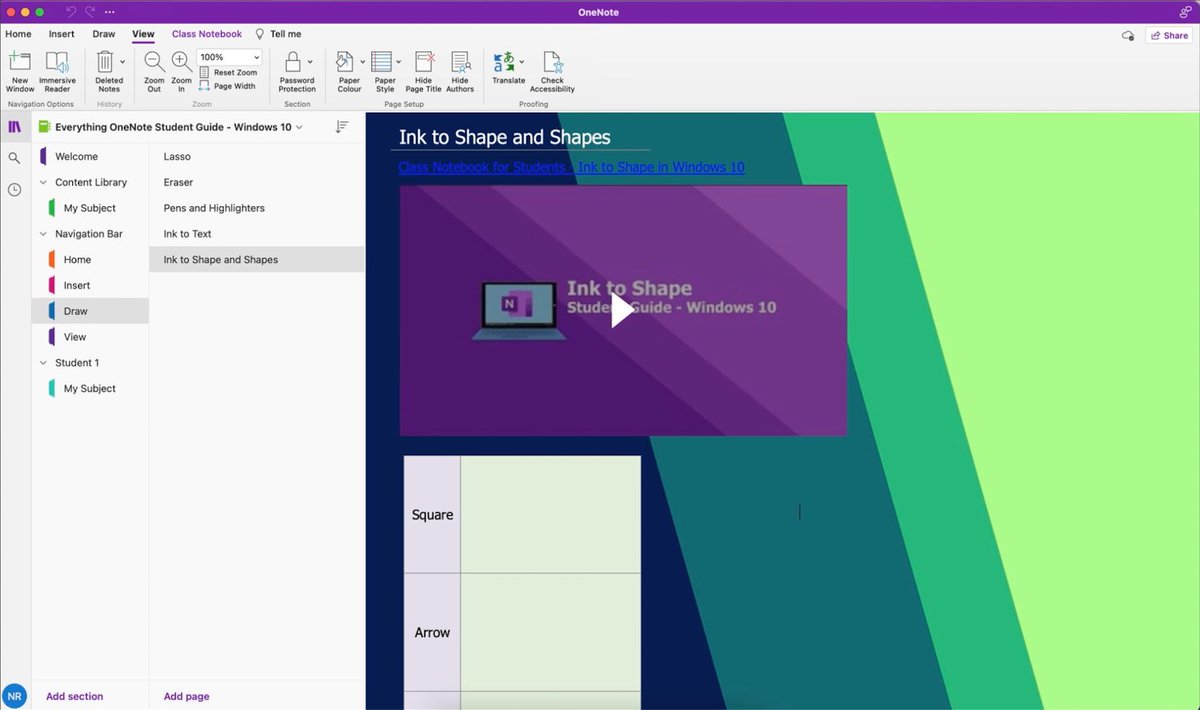The image size is (1200, 710).
Task: Open My Subject under Content Library
Action: 90,208
